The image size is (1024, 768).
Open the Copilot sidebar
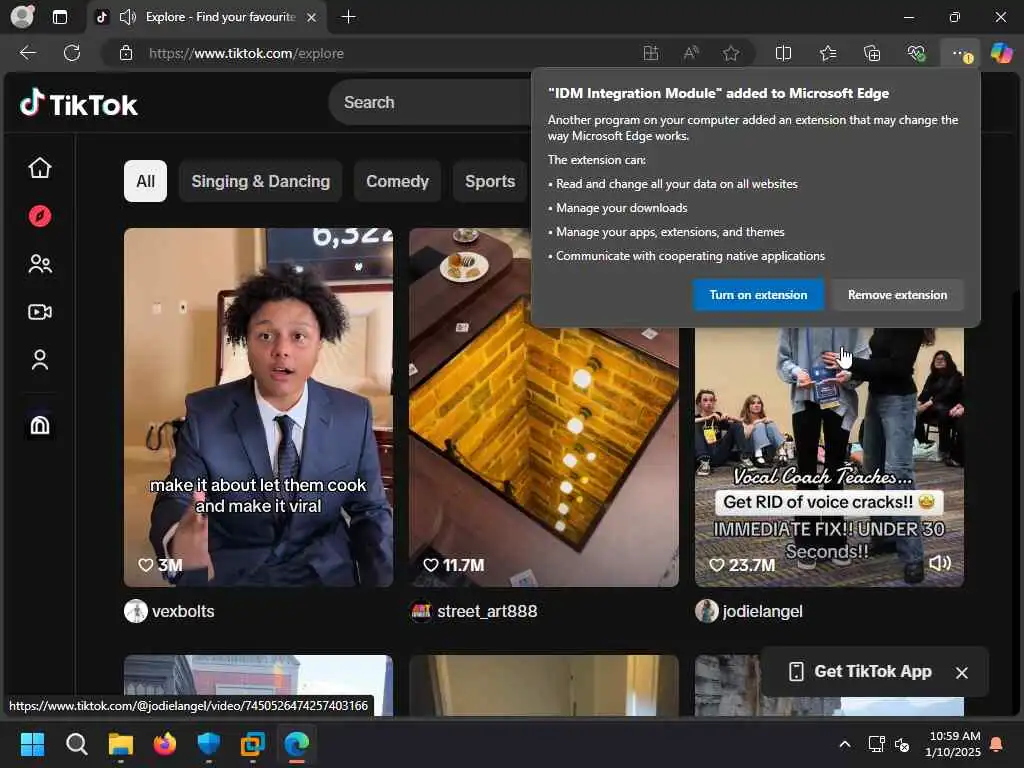(x=1001, y=53)
